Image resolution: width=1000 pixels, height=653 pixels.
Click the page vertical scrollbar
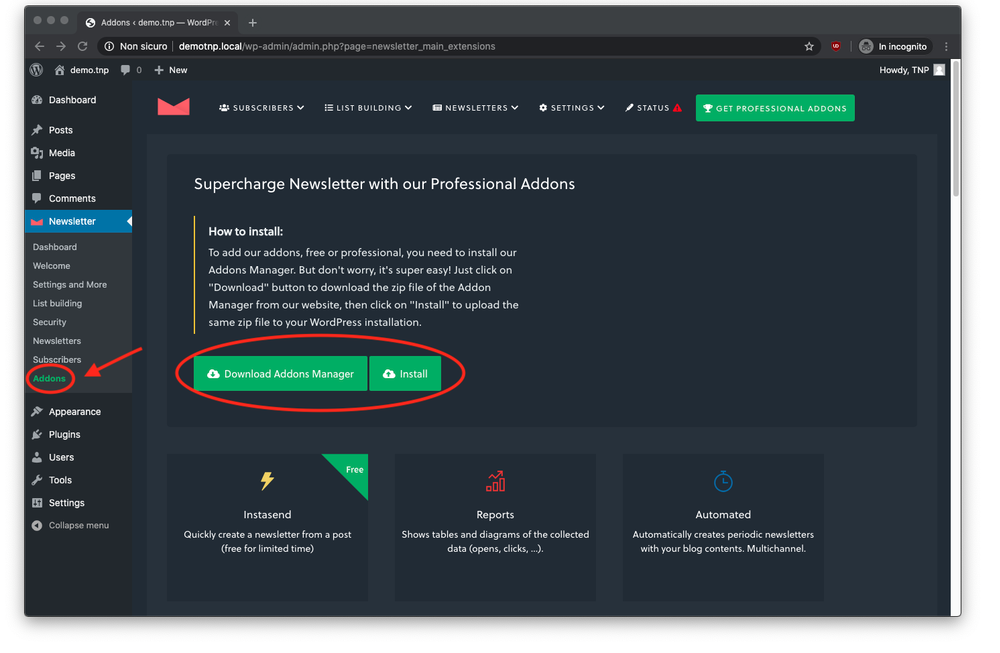pyautogui.click(x=955, y=129)
